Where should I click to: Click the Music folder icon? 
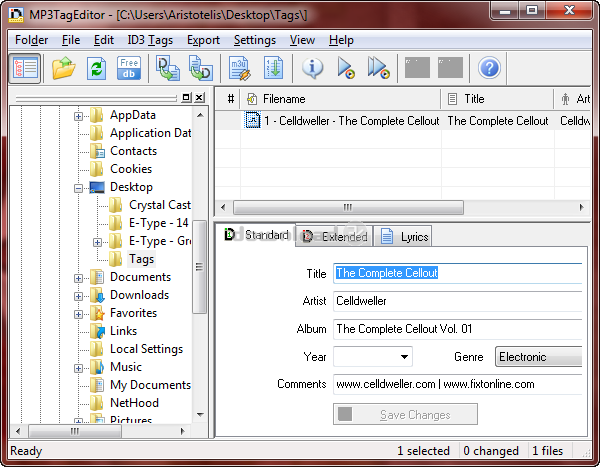pos(97,367)
